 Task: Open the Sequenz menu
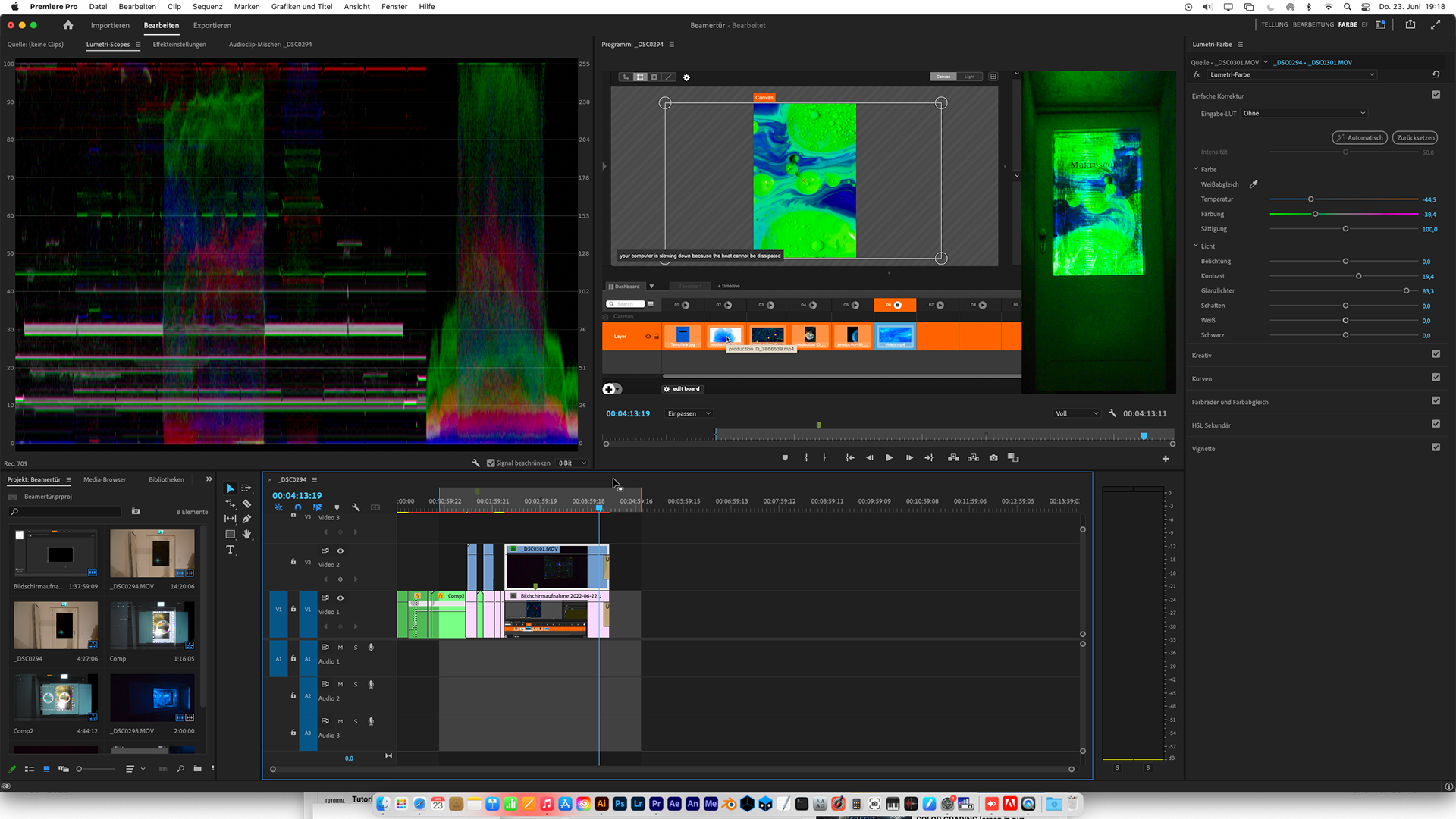tap(207, 6)
